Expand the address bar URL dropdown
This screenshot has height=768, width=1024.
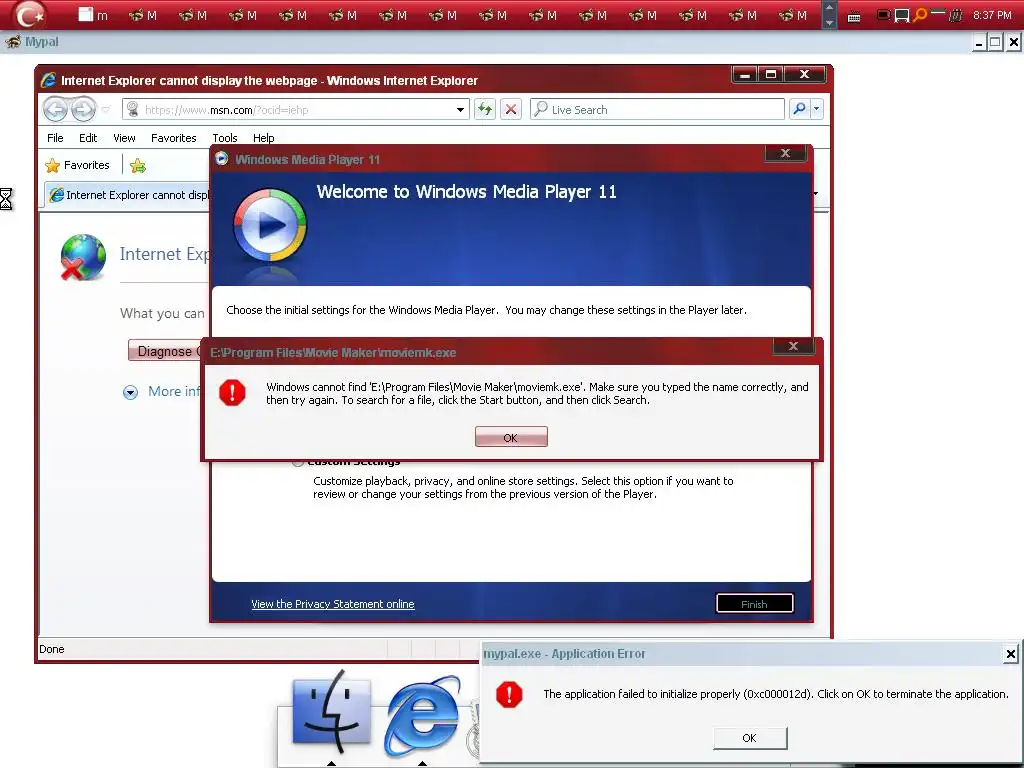[460, 110]
